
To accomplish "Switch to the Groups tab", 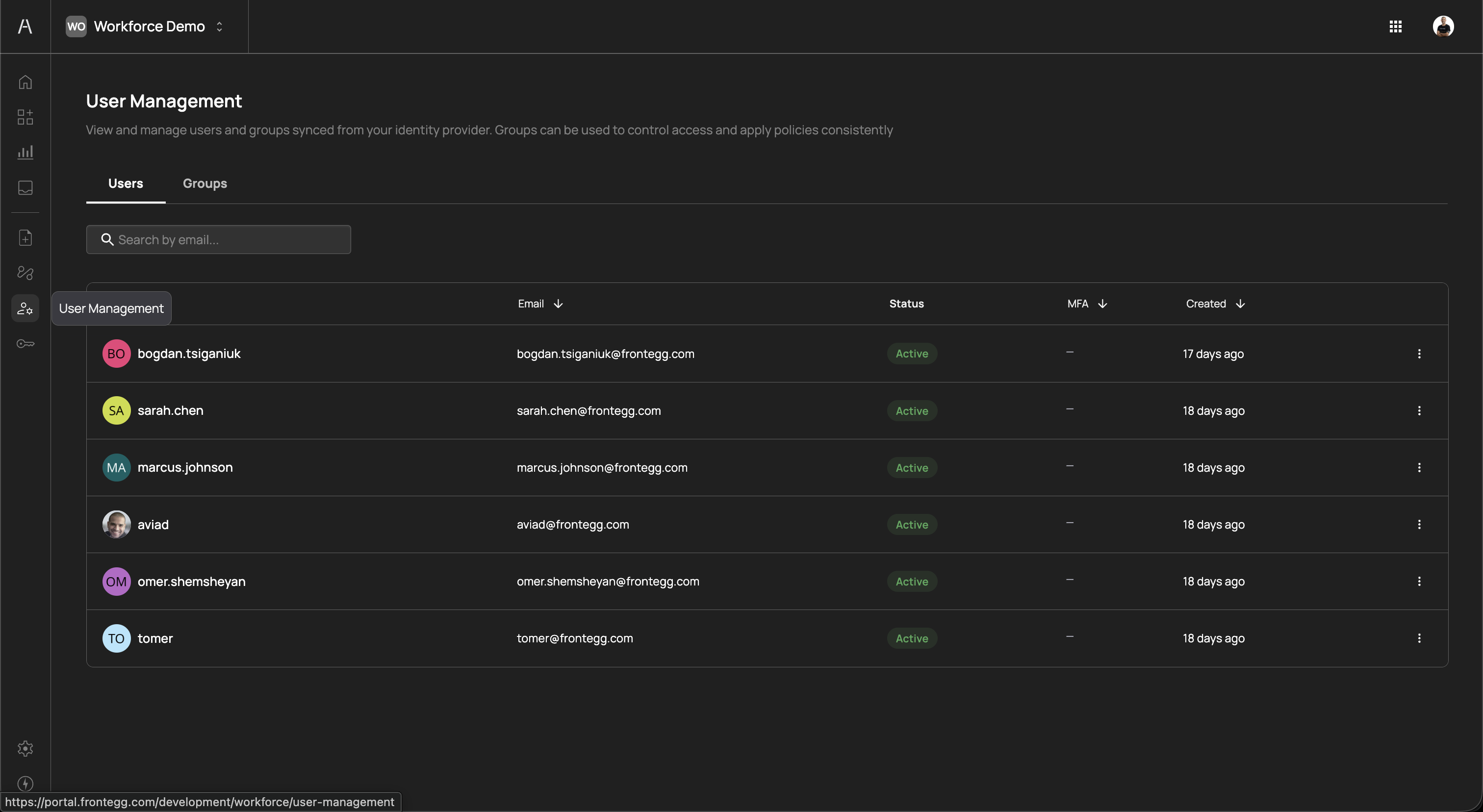I will click(205, 183).
